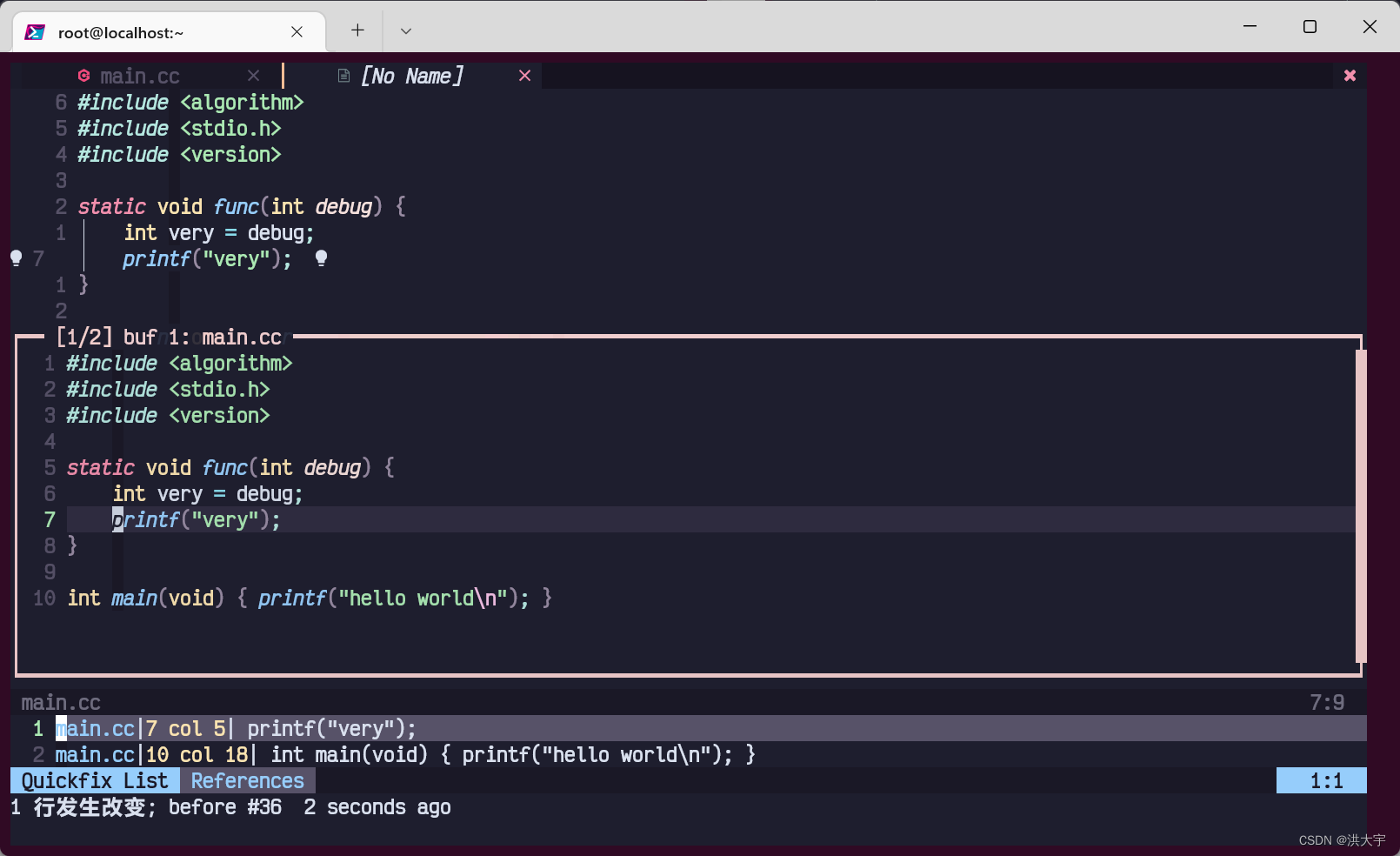The width and height of the screenshot is (1400, 856).
Task: Click the References label in the status line
Action: click(248, 780)
